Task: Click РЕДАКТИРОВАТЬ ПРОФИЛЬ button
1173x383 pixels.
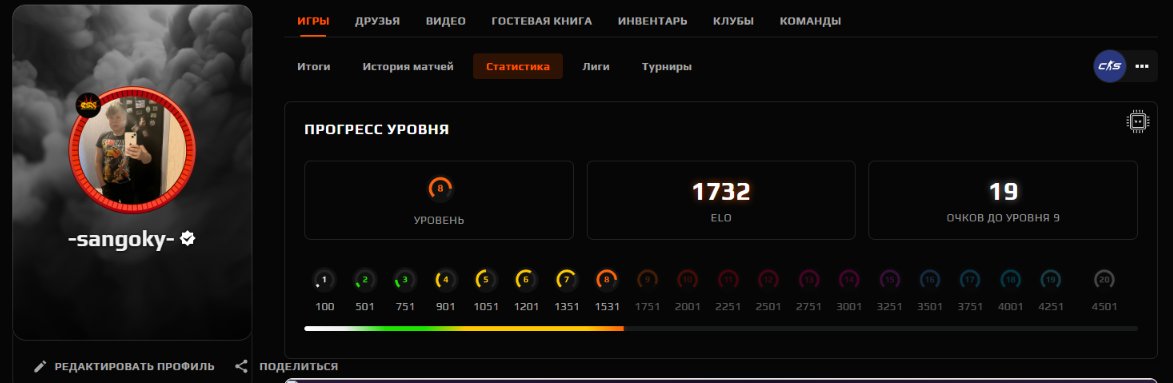Action: (124, 367)
